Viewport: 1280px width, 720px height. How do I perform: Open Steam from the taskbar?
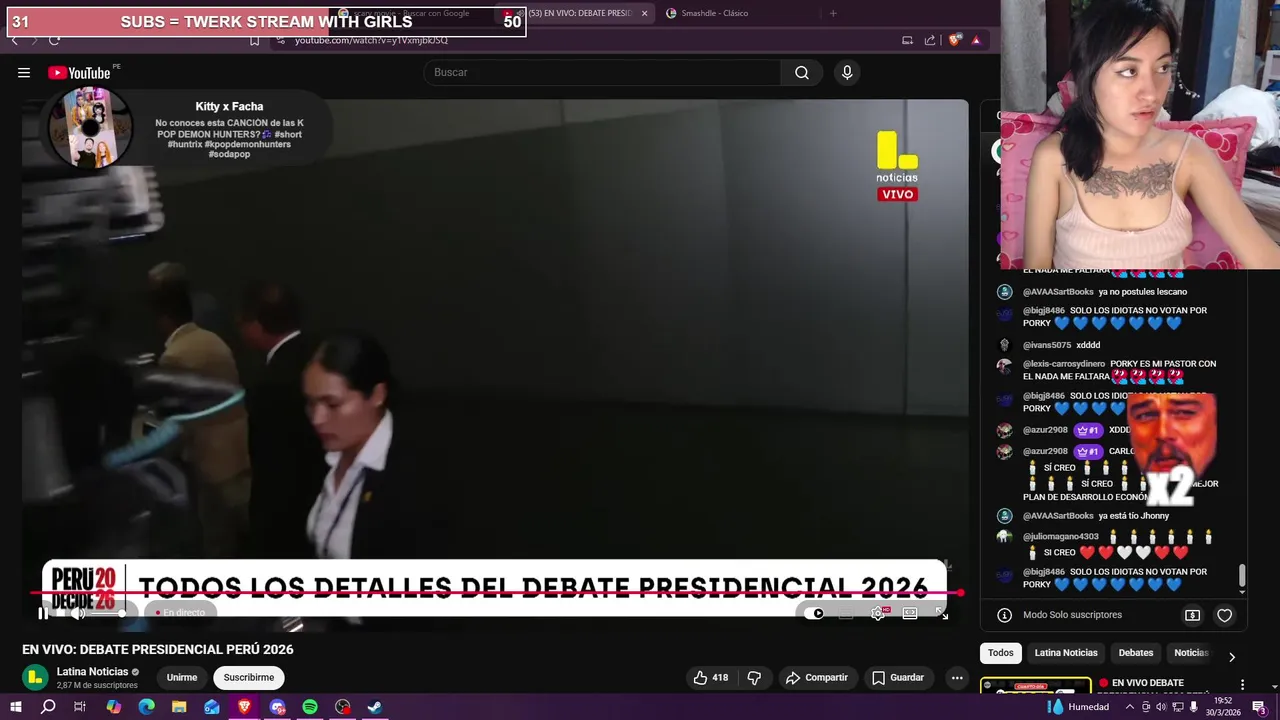[x=375, y=707]
